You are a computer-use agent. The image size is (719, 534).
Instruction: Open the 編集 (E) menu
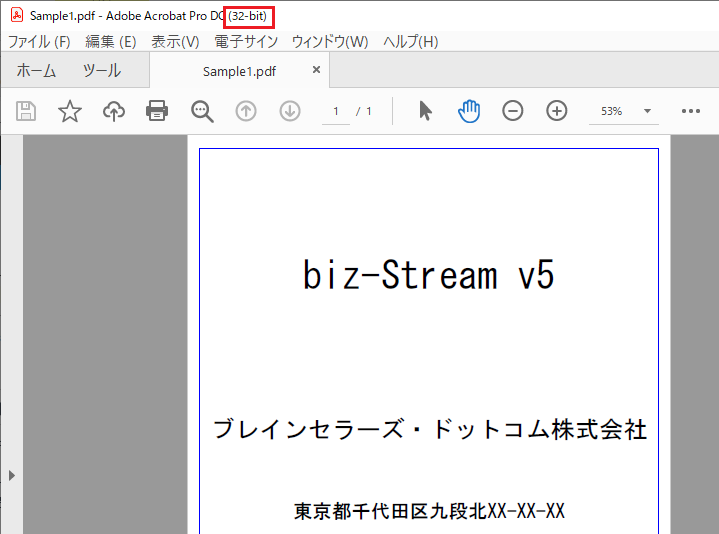coord(111,42)
